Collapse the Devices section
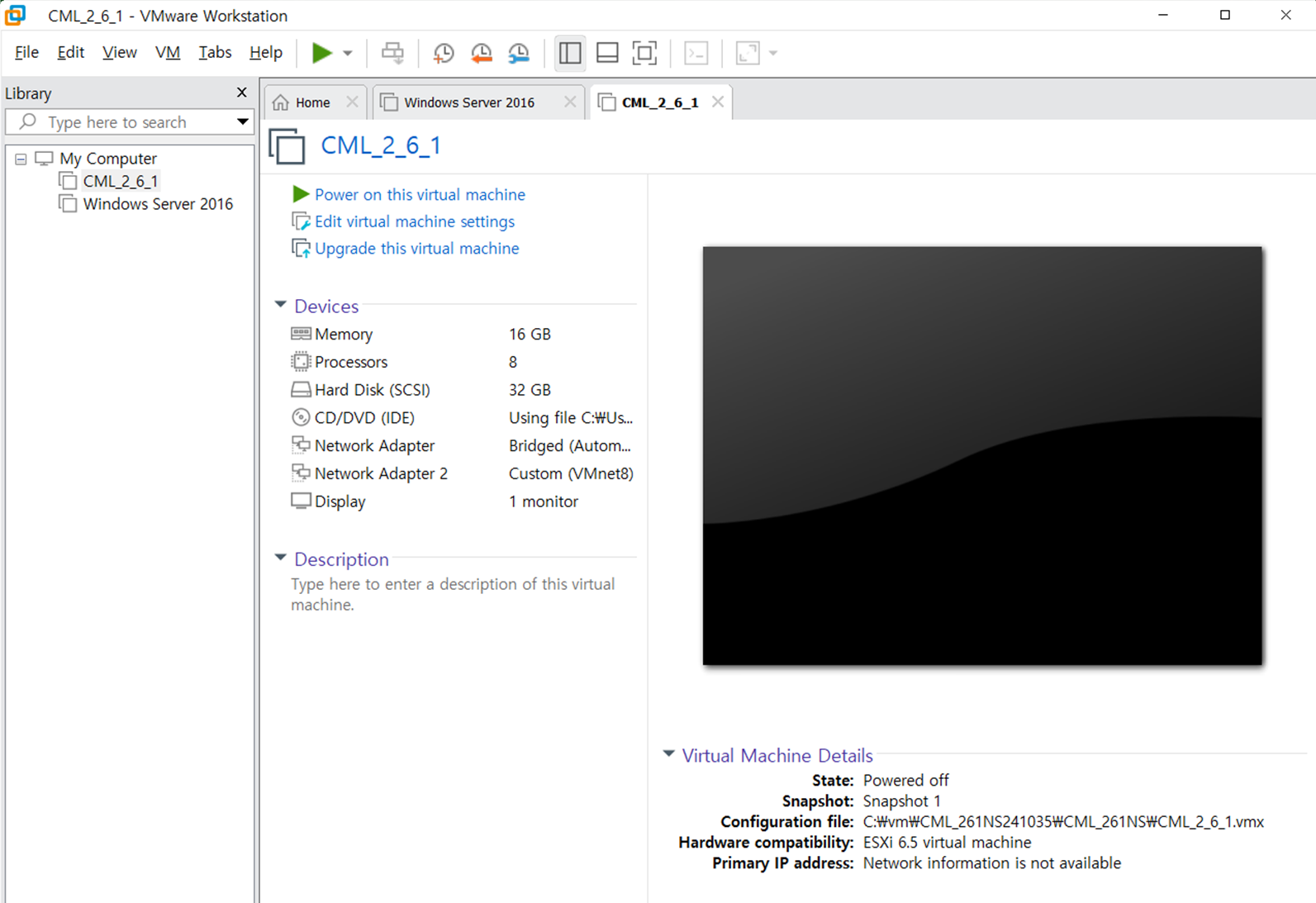This screenshot has height=903, width=1316. pyautogui.click(x=281, y=306)
